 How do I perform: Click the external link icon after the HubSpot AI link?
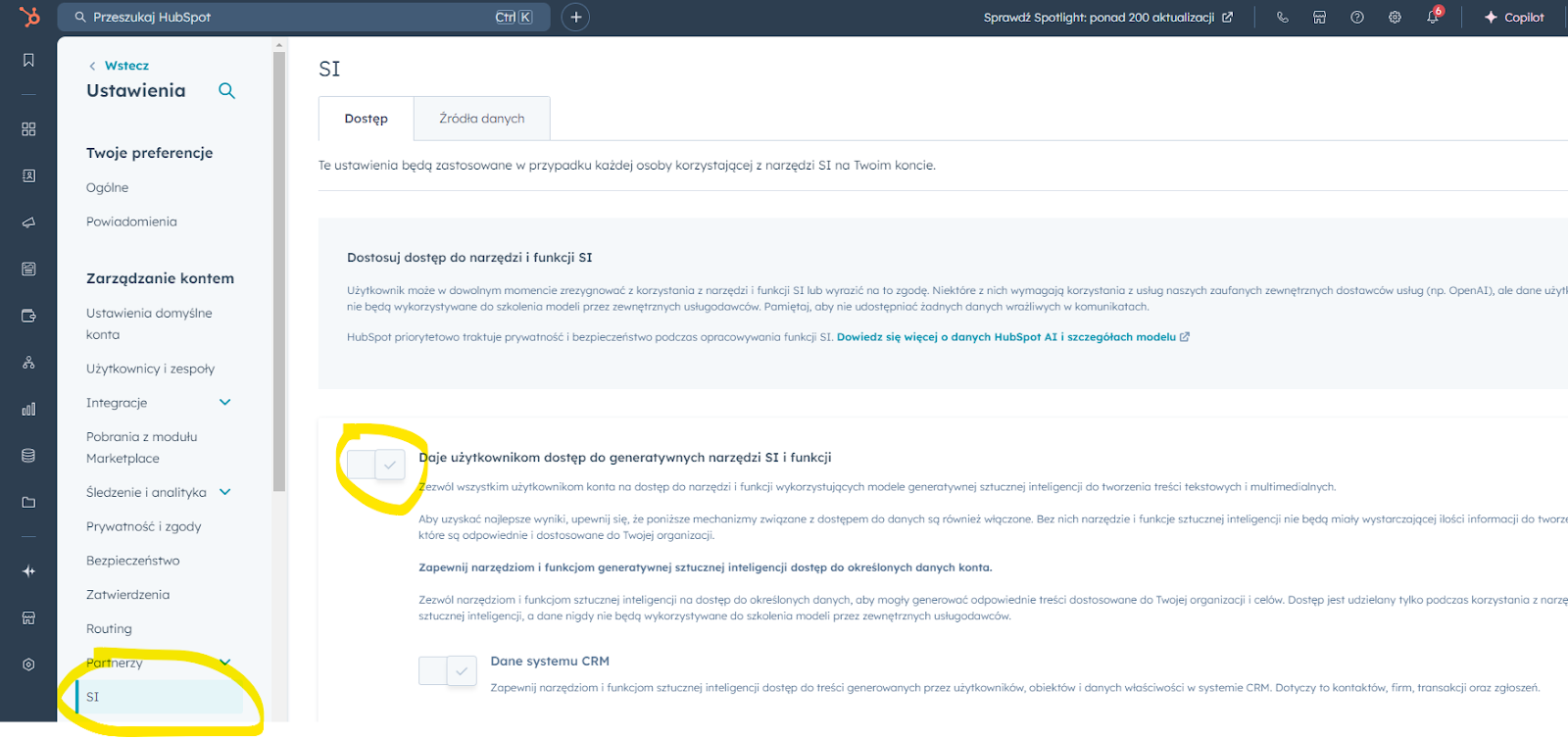pyautogui.click(x=1185, y=336)
